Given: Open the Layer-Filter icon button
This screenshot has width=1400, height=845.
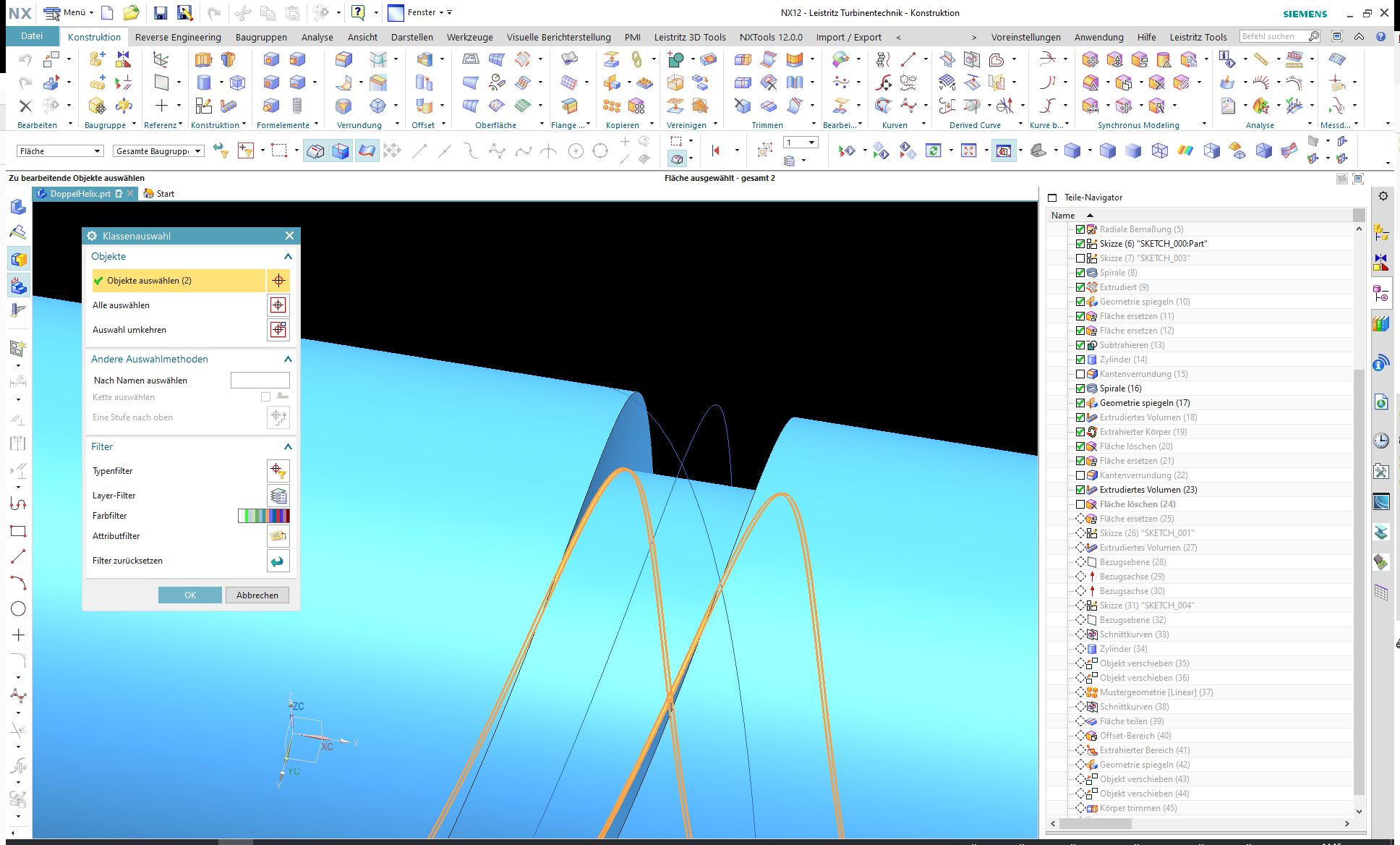Looking at the screenshot, I should point(278,496).
